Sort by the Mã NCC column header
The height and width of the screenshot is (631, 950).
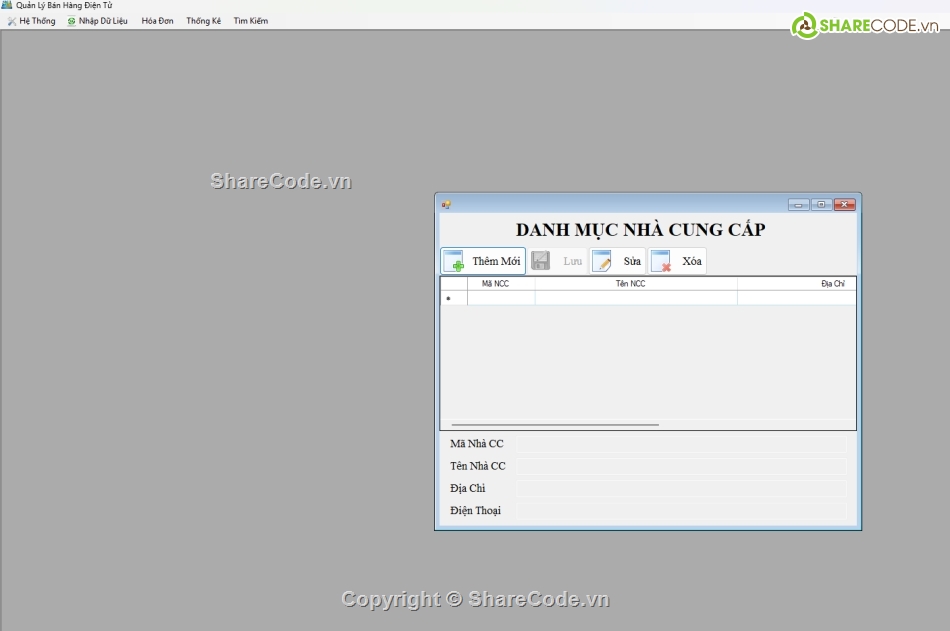[x=496, y=284]
